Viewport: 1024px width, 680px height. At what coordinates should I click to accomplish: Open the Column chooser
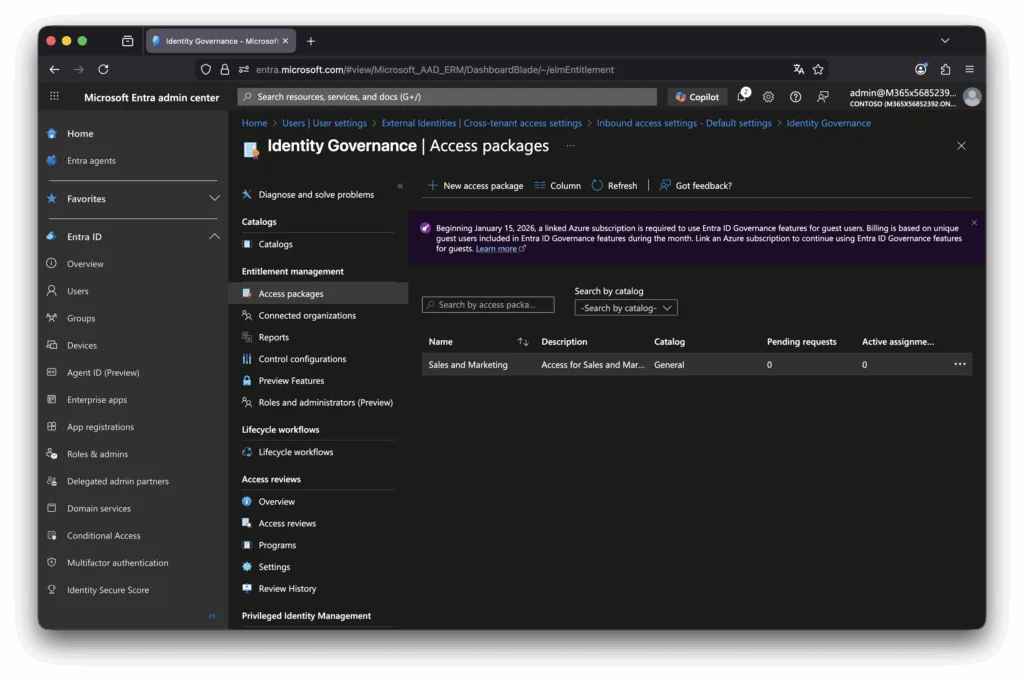coord(557,186)
